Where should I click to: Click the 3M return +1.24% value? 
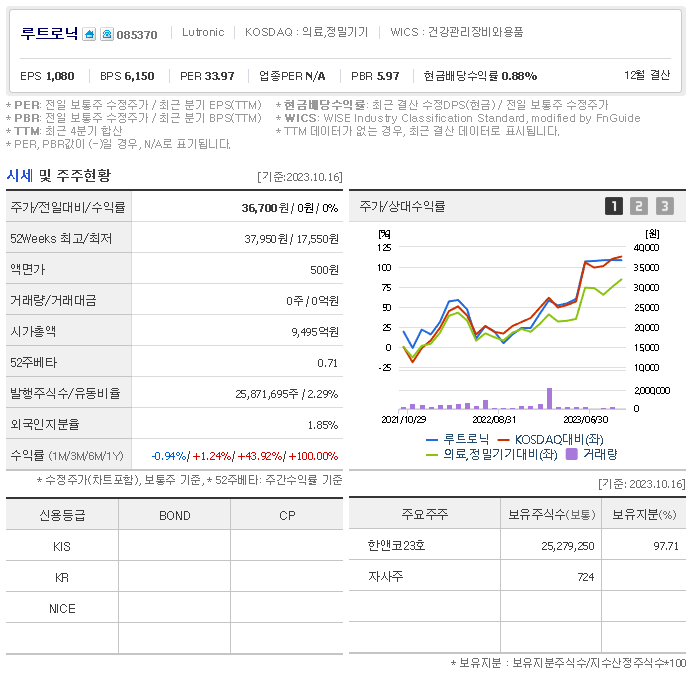click(212, 456)
